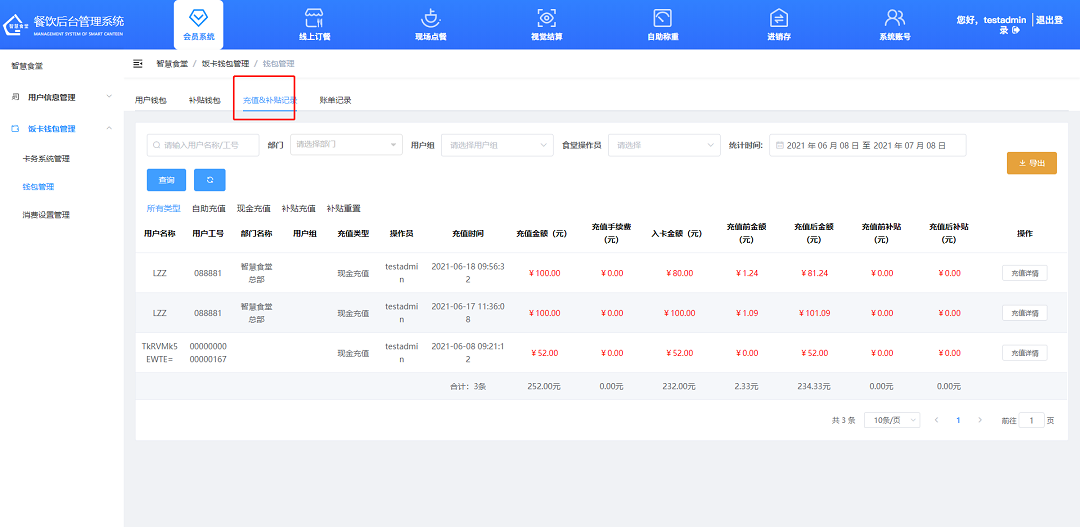Open the 线上订餐 module in top navigation
The width and height of the screenshot is (1080, 527).
point(314,25)
